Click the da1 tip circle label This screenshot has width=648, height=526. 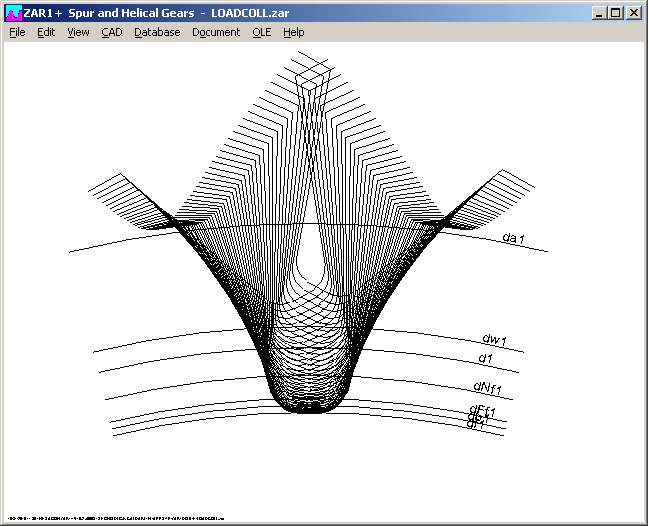(513, 238)
